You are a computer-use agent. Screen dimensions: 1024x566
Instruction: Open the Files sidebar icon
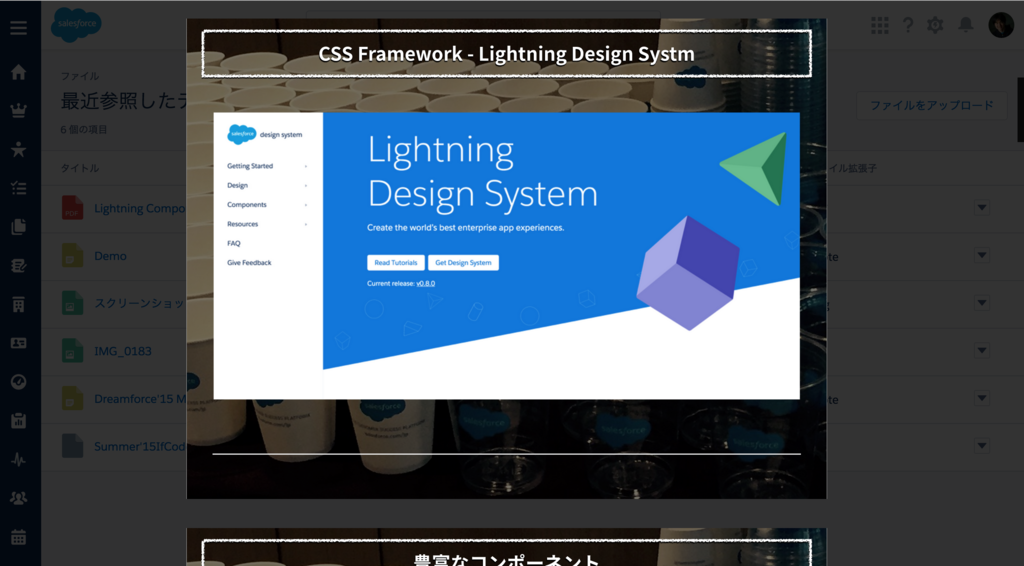[18, 227]
